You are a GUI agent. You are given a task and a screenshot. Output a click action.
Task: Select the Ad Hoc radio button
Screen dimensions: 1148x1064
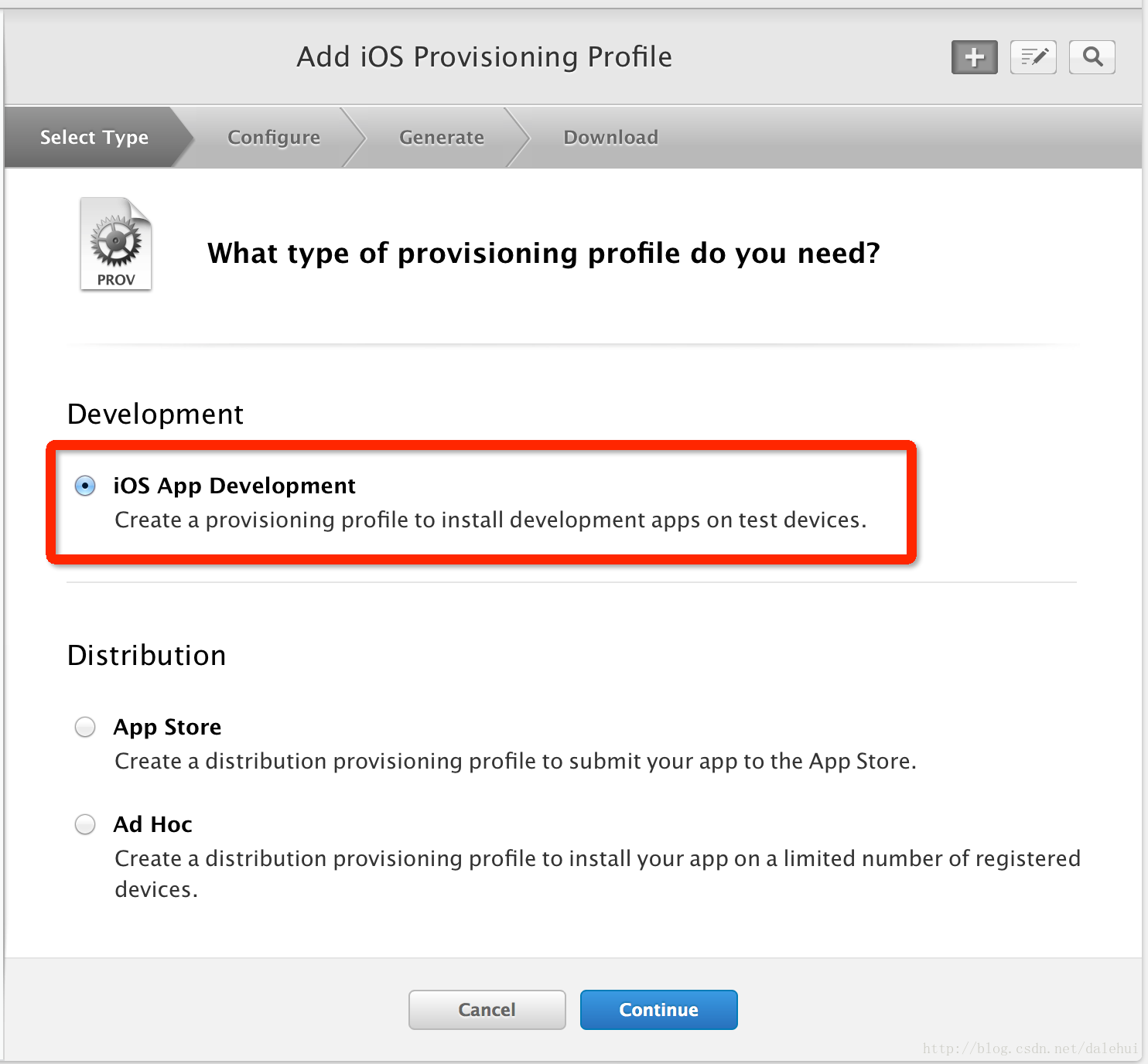[85, 824]
